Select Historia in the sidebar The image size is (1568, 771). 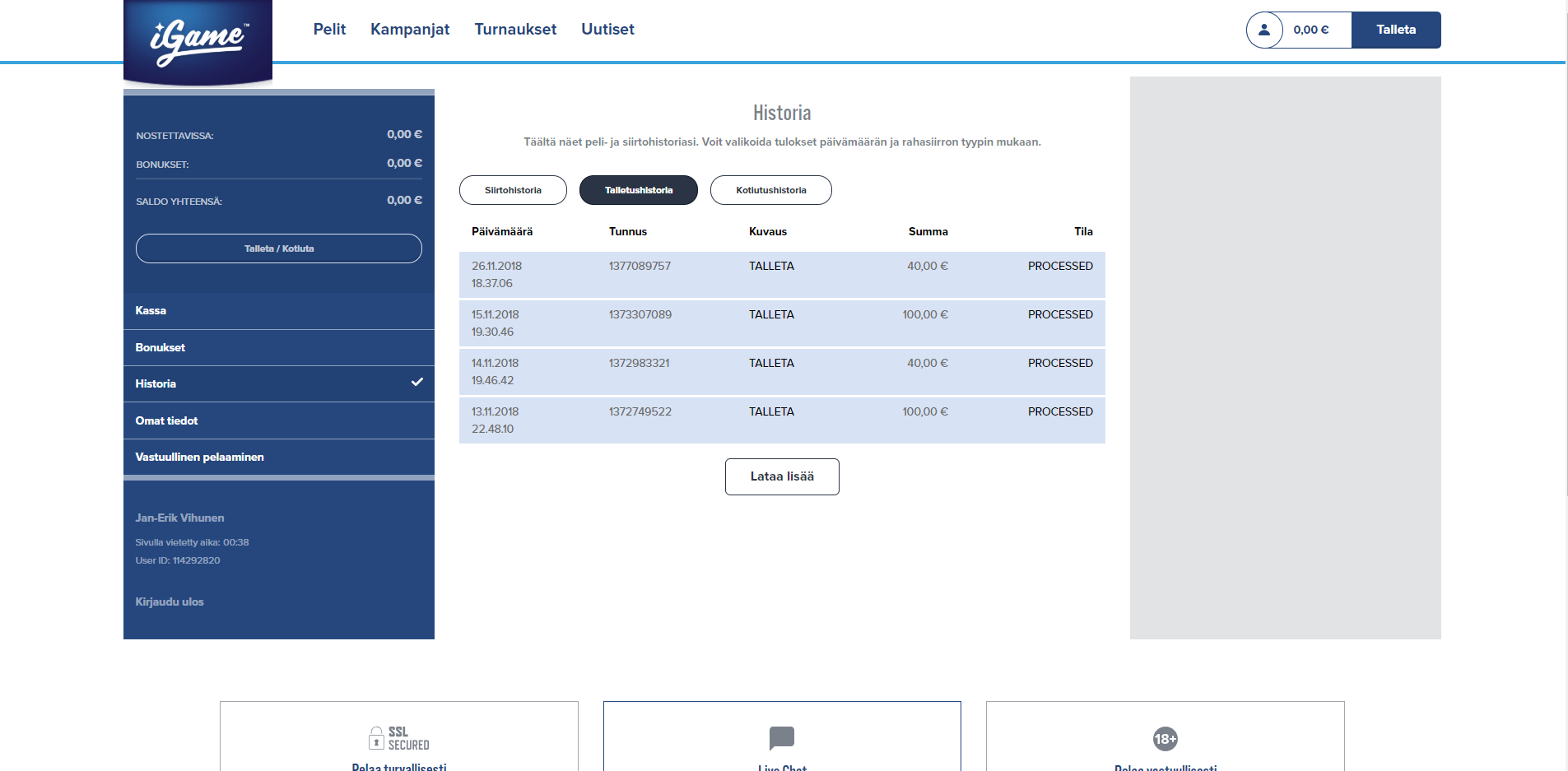(279, 383)
